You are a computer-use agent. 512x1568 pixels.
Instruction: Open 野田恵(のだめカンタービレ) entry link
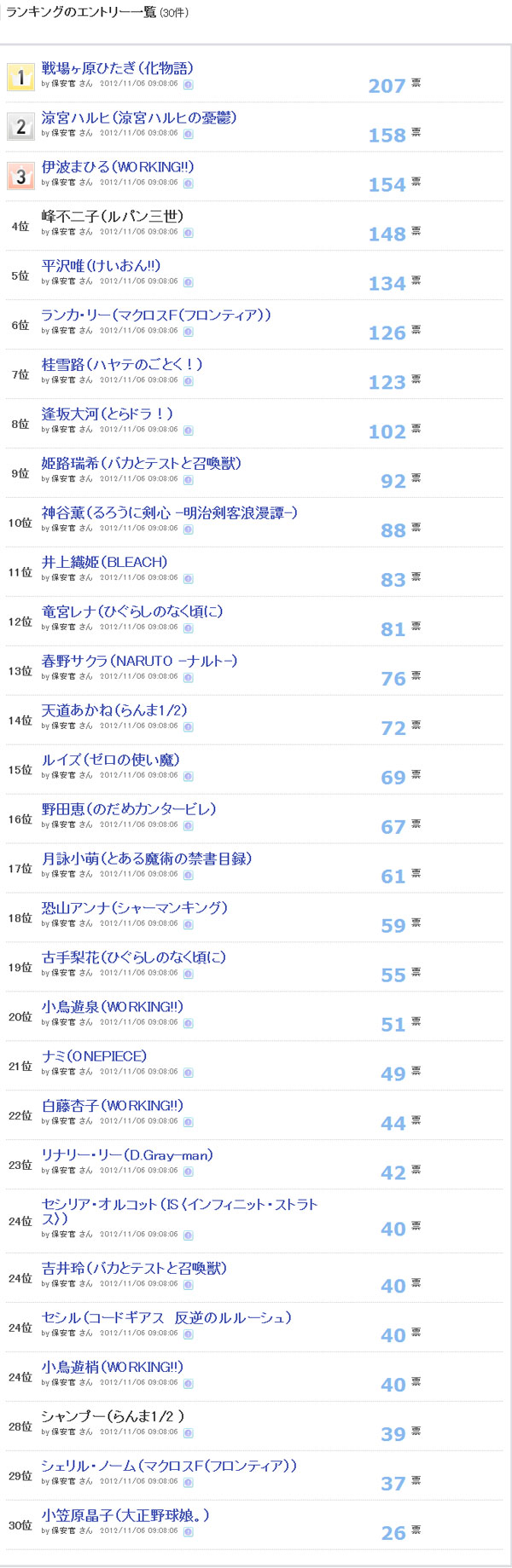tap(129, 810)
